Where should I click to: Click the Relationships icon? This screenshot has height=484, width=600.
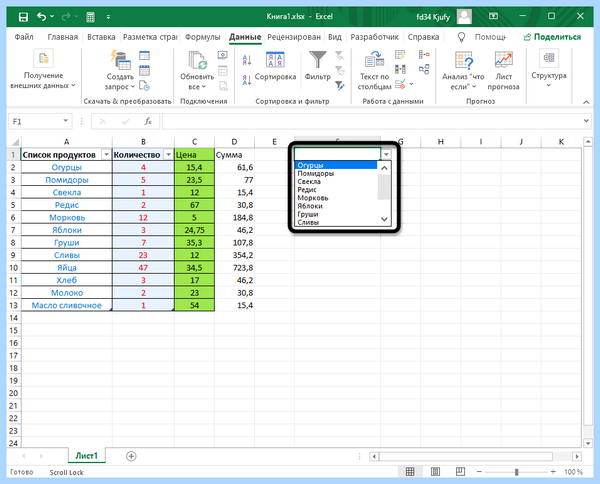pos(424,69)
